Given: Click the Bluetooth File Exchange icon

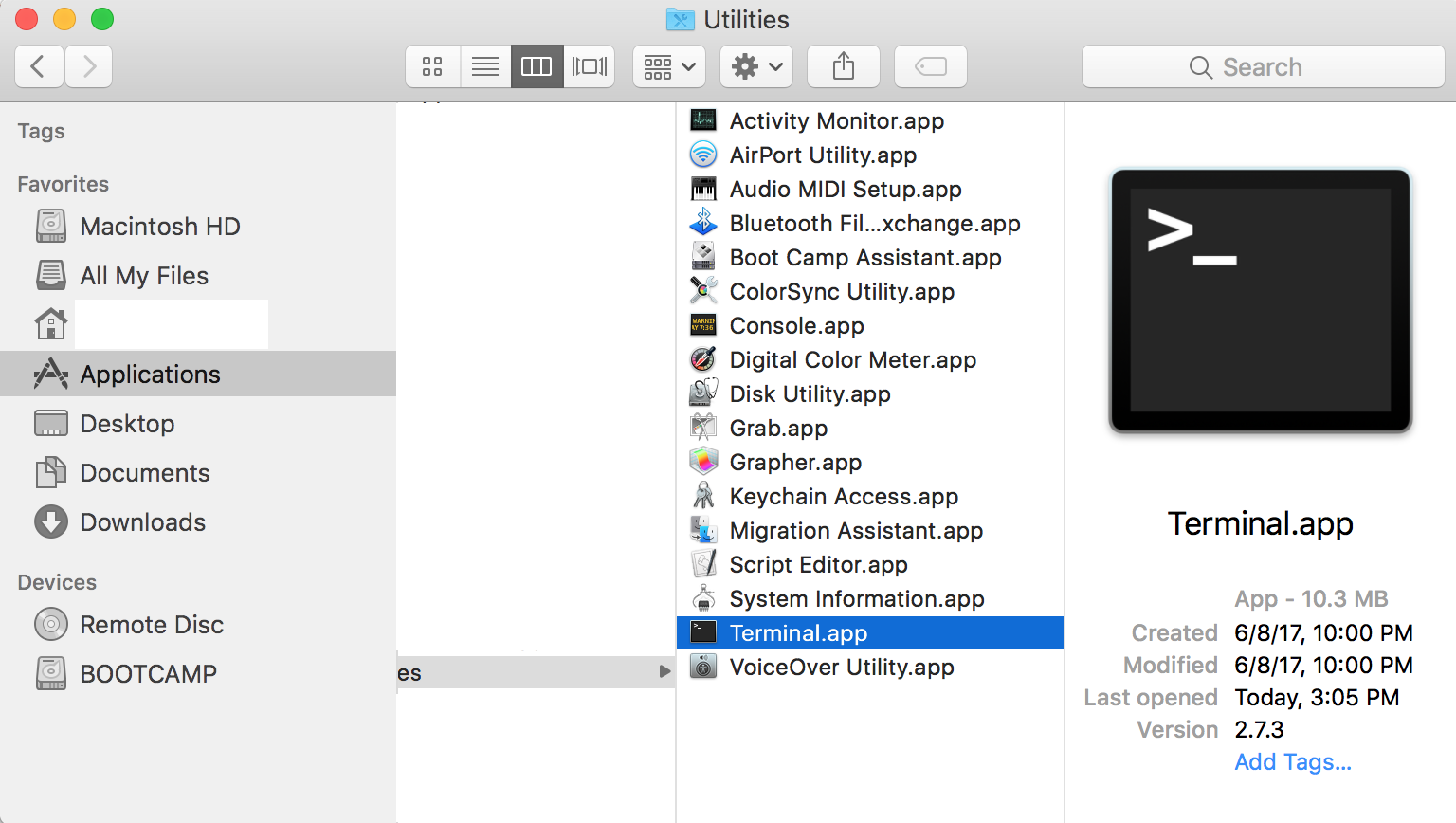Looking at the screenshot, I should [703, 223].
